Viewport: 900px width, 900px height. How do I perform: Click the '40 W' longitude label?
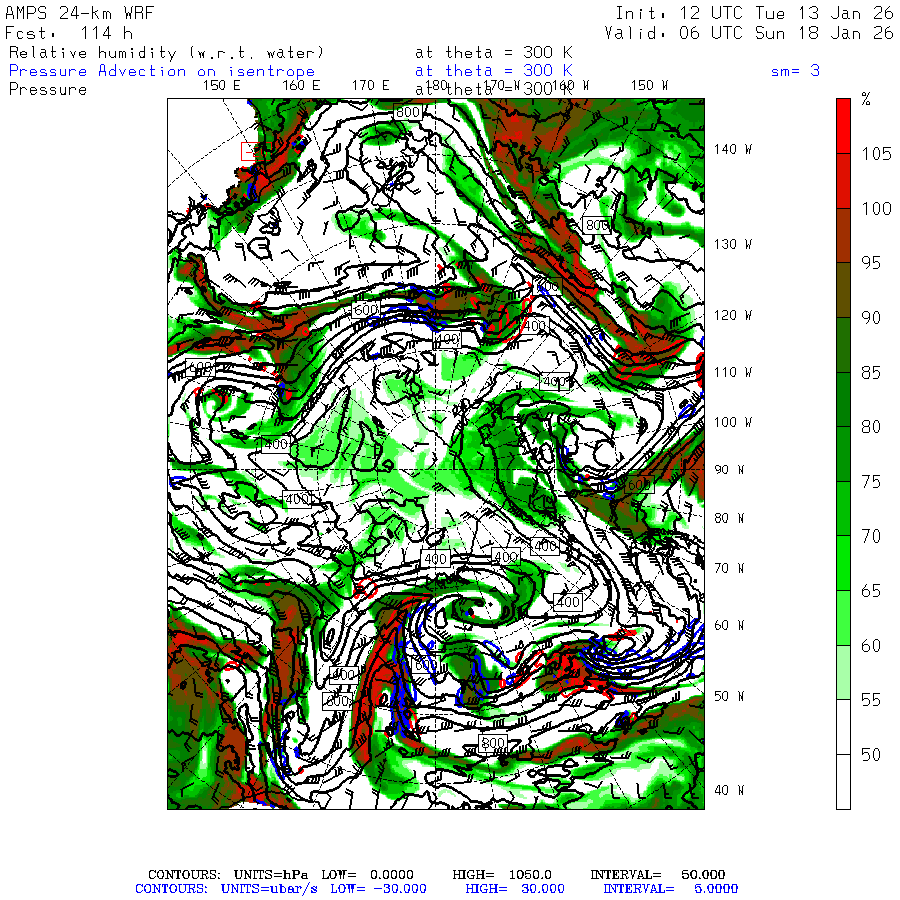pos(729,791)
